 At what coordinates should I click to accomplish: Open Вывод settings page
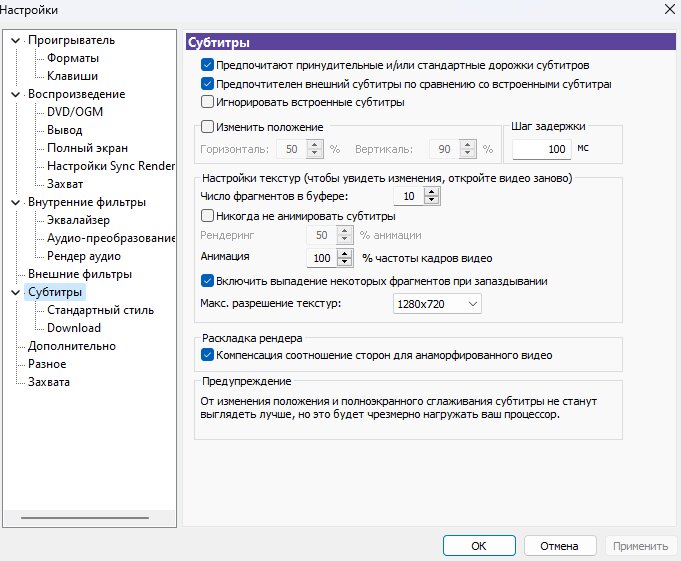tap(64, 130)
